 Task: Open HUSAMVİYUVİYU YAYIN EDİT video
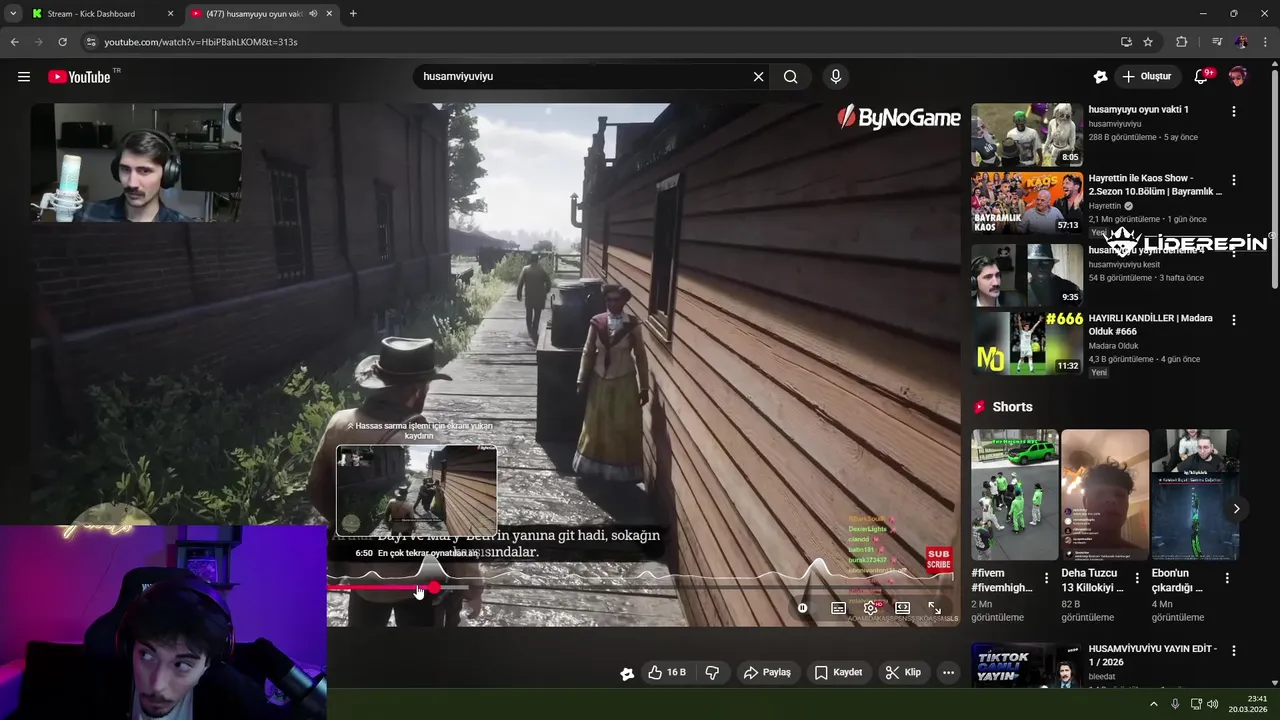coord(1027,666)
